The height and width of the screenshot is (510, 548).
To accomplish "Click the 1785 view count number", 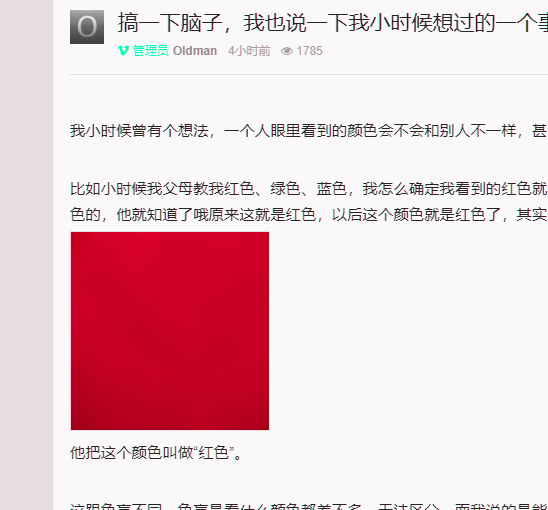I will (x=309, y=51).
